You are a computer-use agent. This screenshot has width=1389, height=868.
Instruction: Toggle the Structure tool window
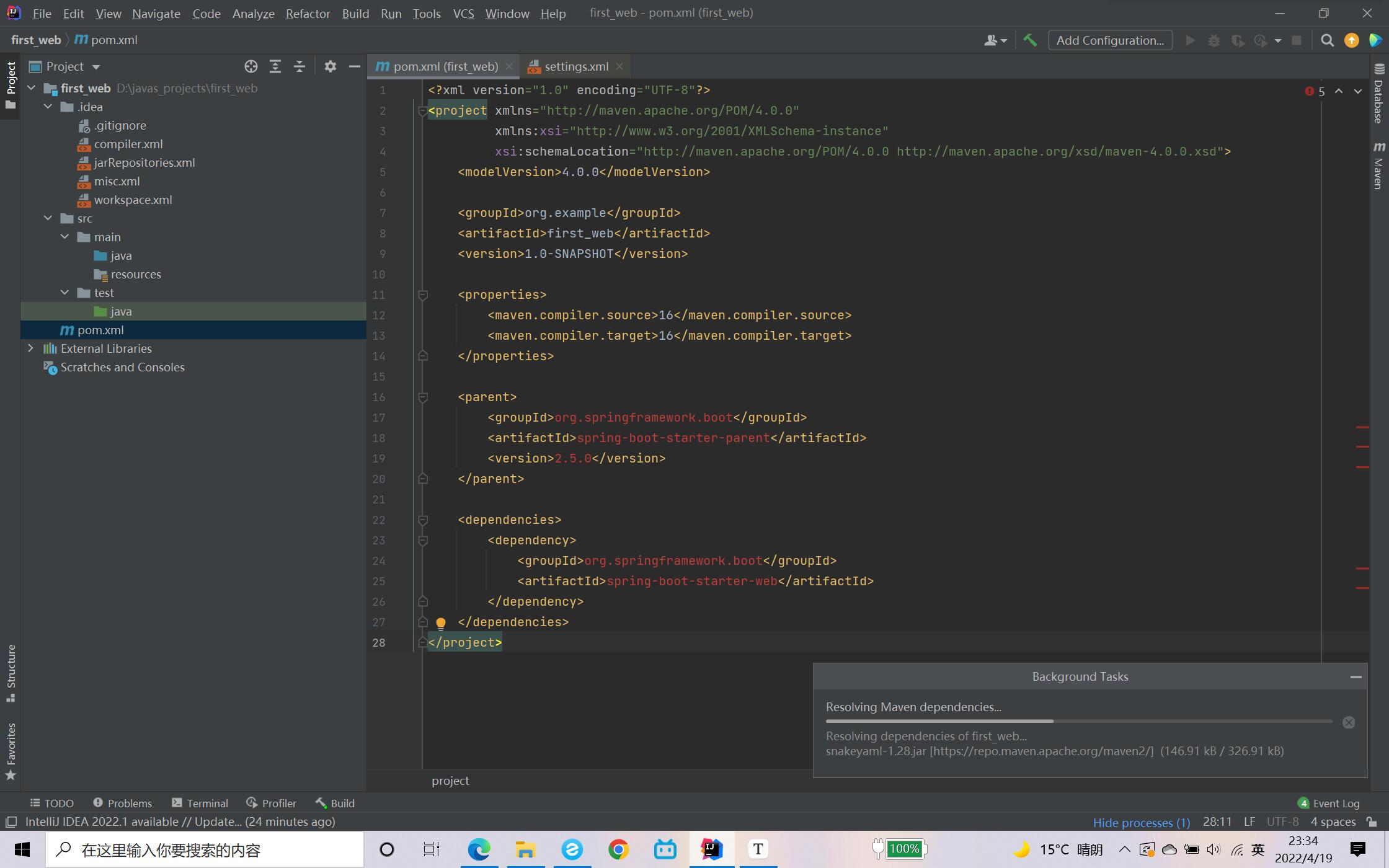click(11, 673)
